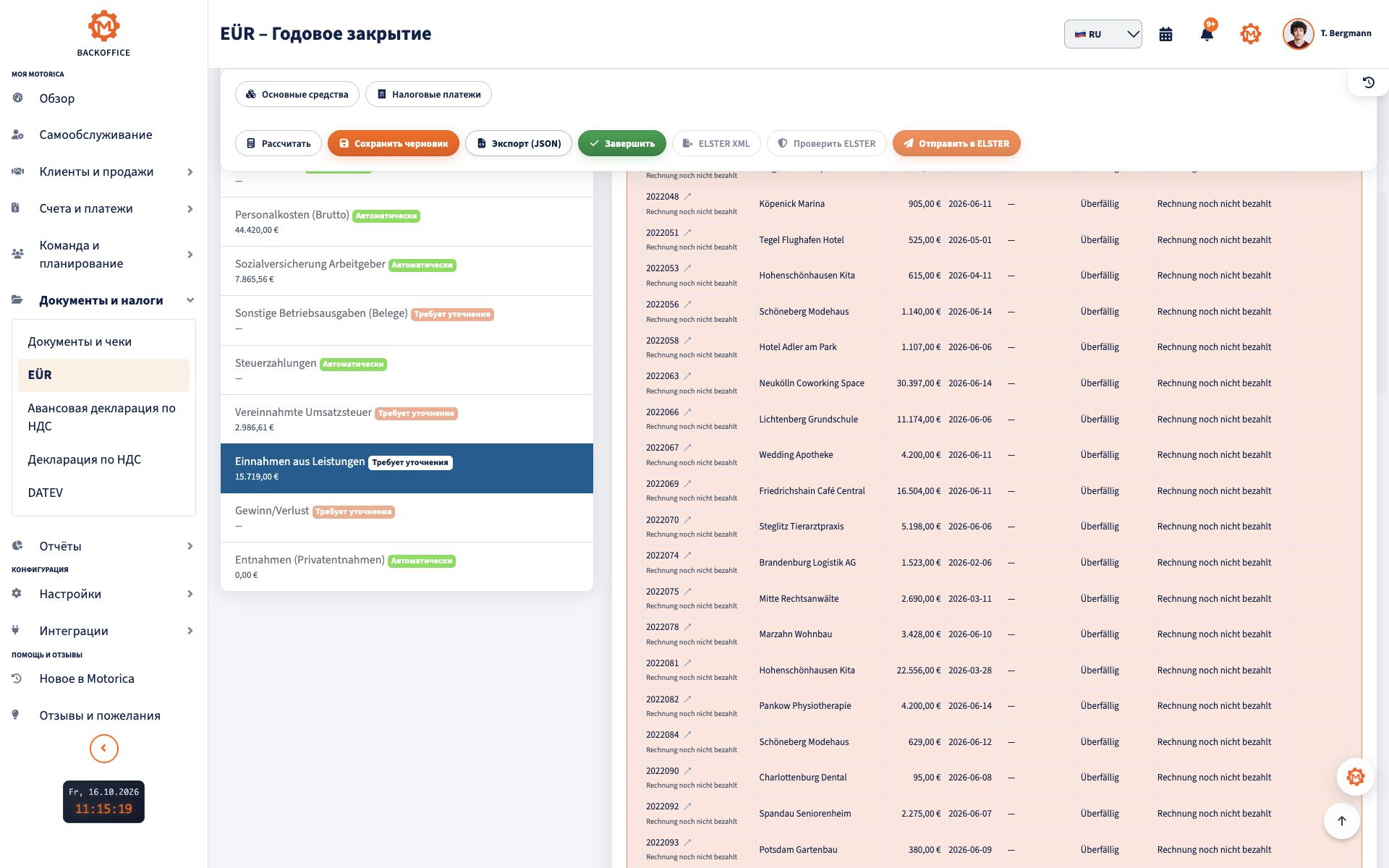
Task: Expand Интеграции menu
Action: pyautogui.click(x=103, y=631)
